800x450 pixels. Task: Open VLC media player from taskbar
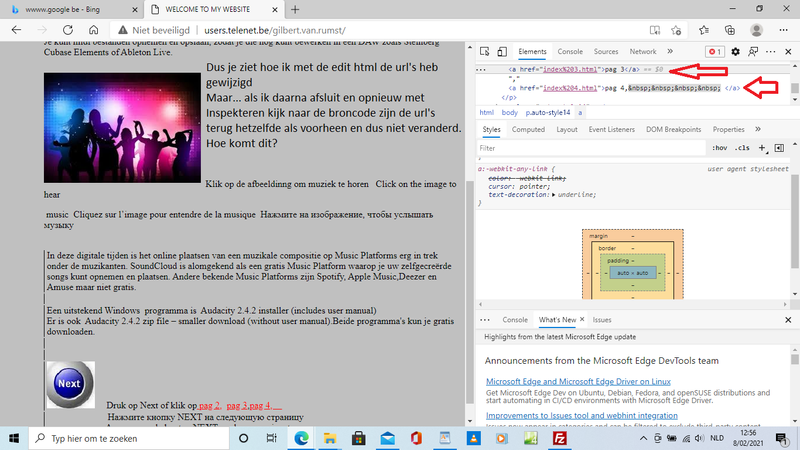[x=473, y=438]
